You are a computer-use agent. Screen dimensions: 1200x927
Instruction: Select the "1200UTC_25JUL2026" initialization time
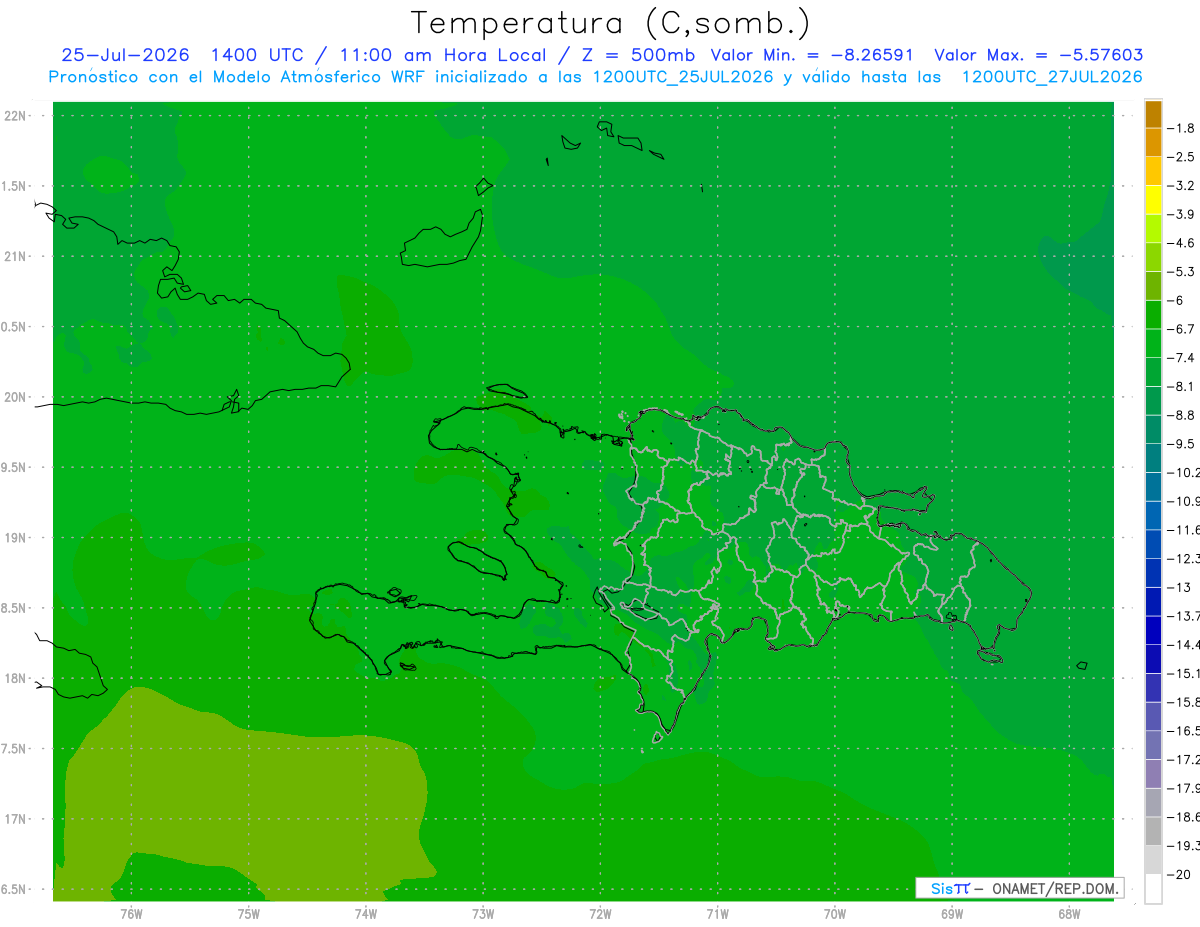coord(683,77)
